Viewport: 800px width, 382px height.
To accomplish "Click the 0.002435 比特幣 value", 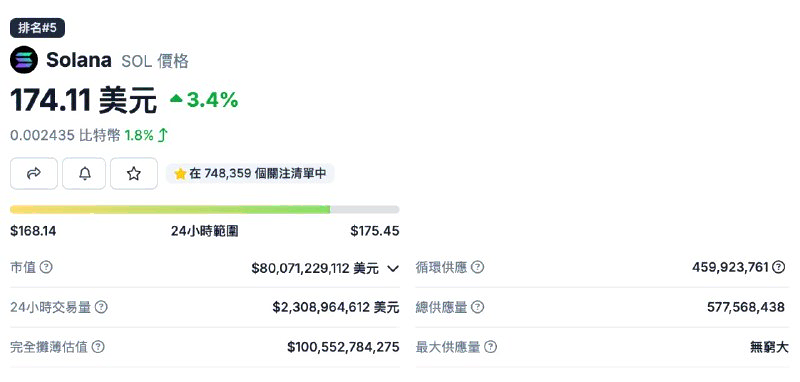I will (65, 135).
